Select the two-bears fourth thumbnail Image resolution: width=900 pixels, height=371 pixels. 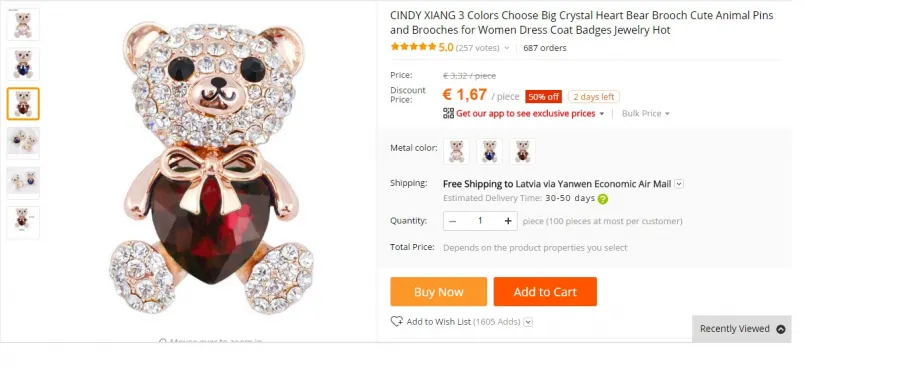tap(23, 144)
